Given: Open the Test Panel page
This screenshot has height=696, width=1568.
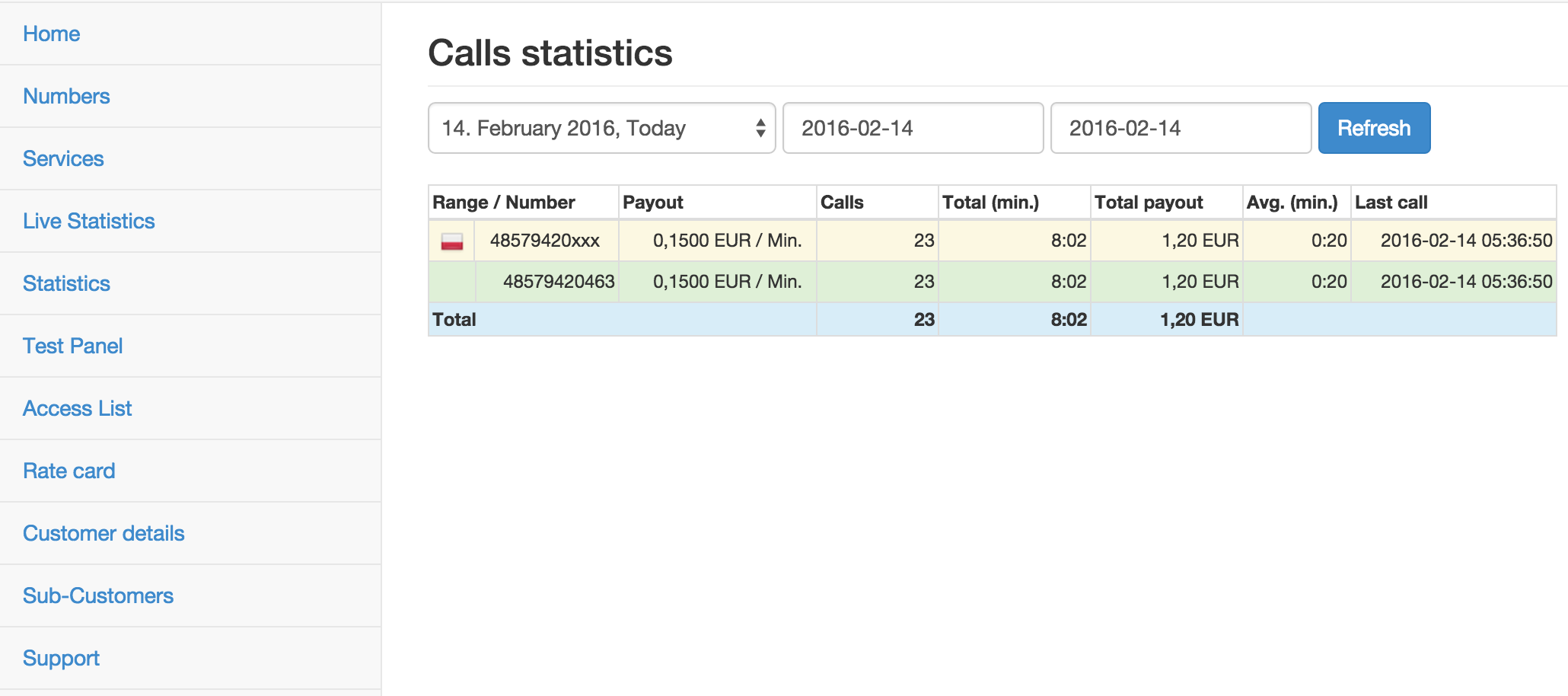Looking at the screenshot, I should [x=73, y=346].
